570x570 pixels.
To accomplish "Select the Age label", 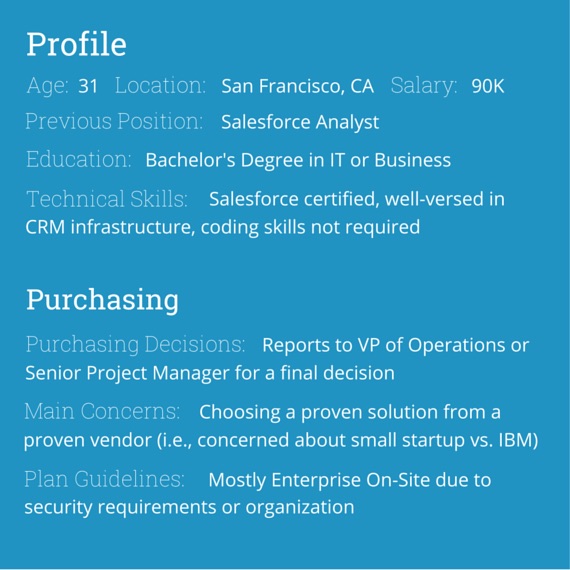I will tap(47, 86).
